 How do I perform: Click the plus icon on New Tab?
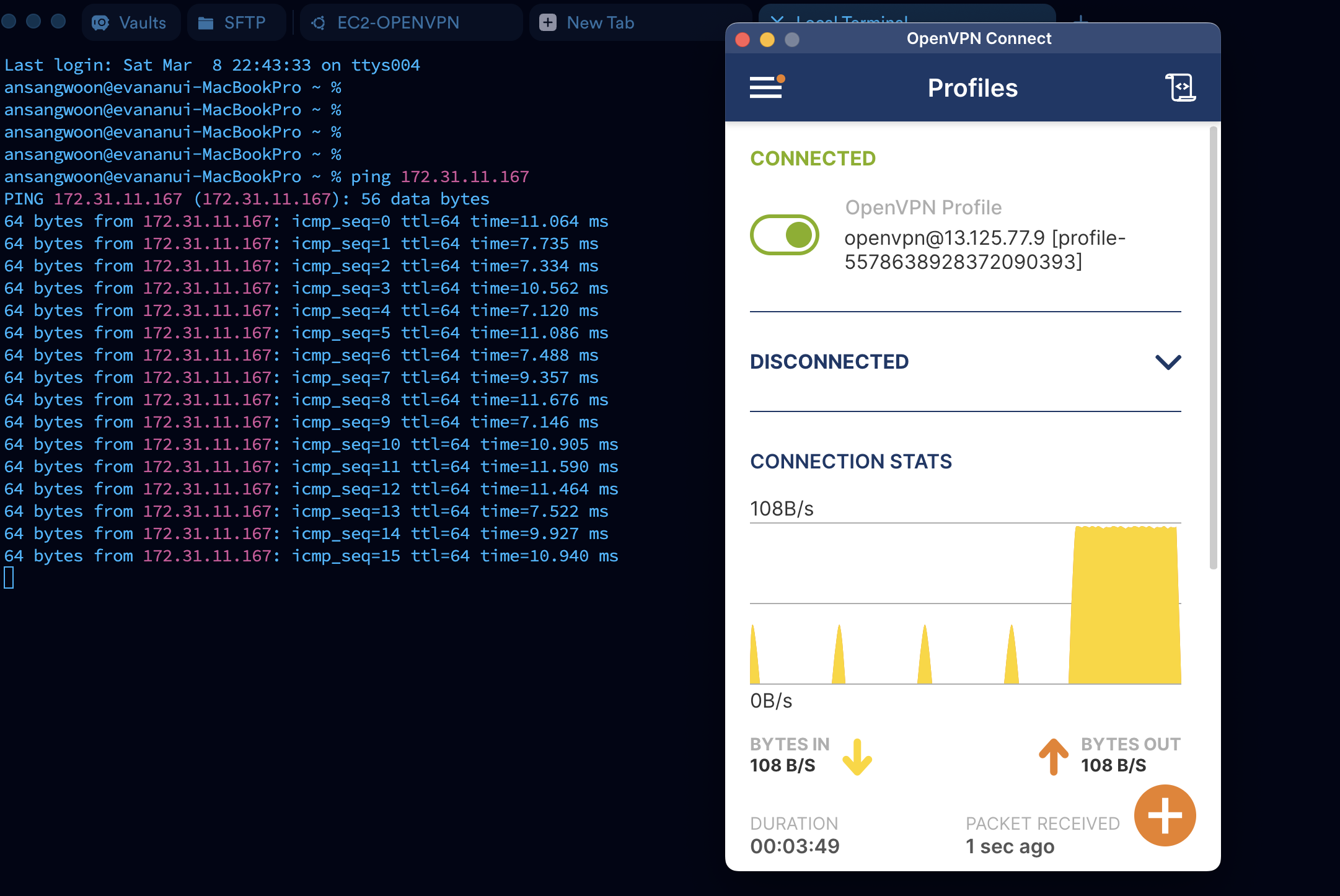pyautogui.click(x=547, y=23)
